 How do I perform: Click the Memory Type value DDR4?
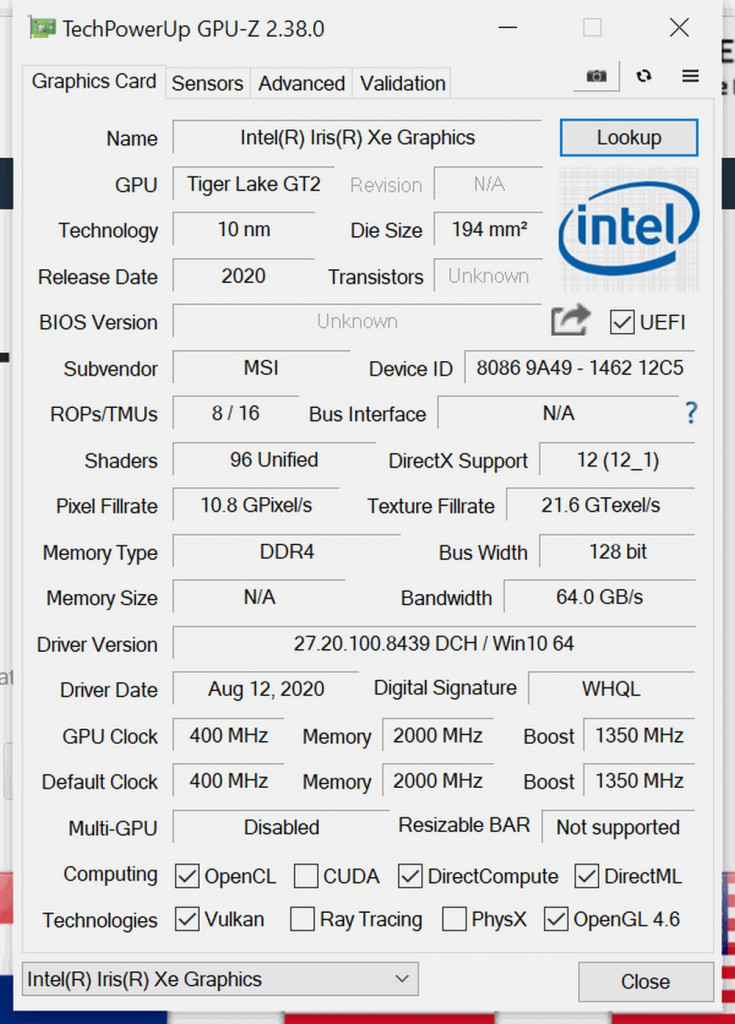[287, 552]
